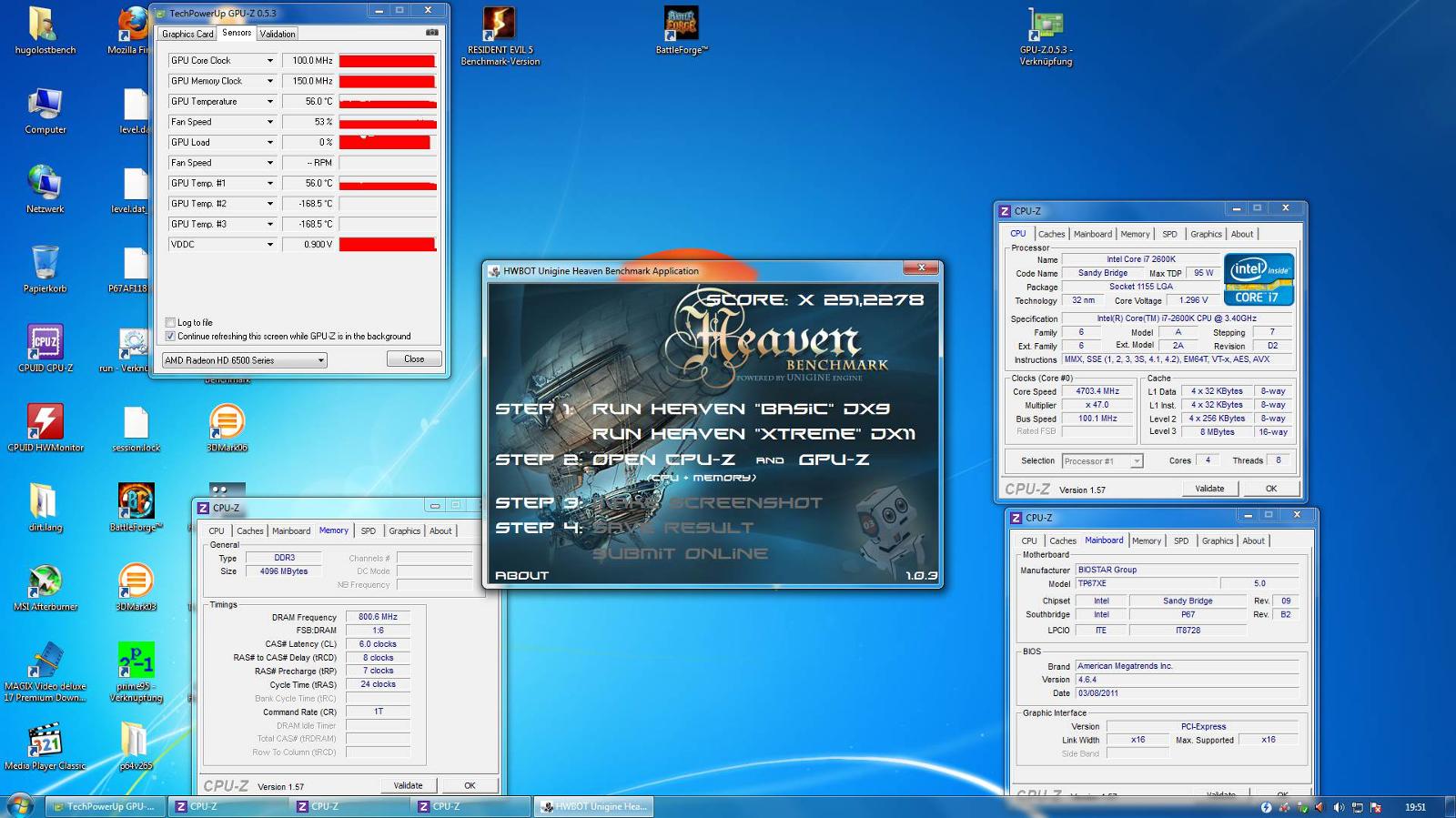Open MAGIX Video deluxe shortcut
Screen dimensions: 1456x818
click(45, 672)
